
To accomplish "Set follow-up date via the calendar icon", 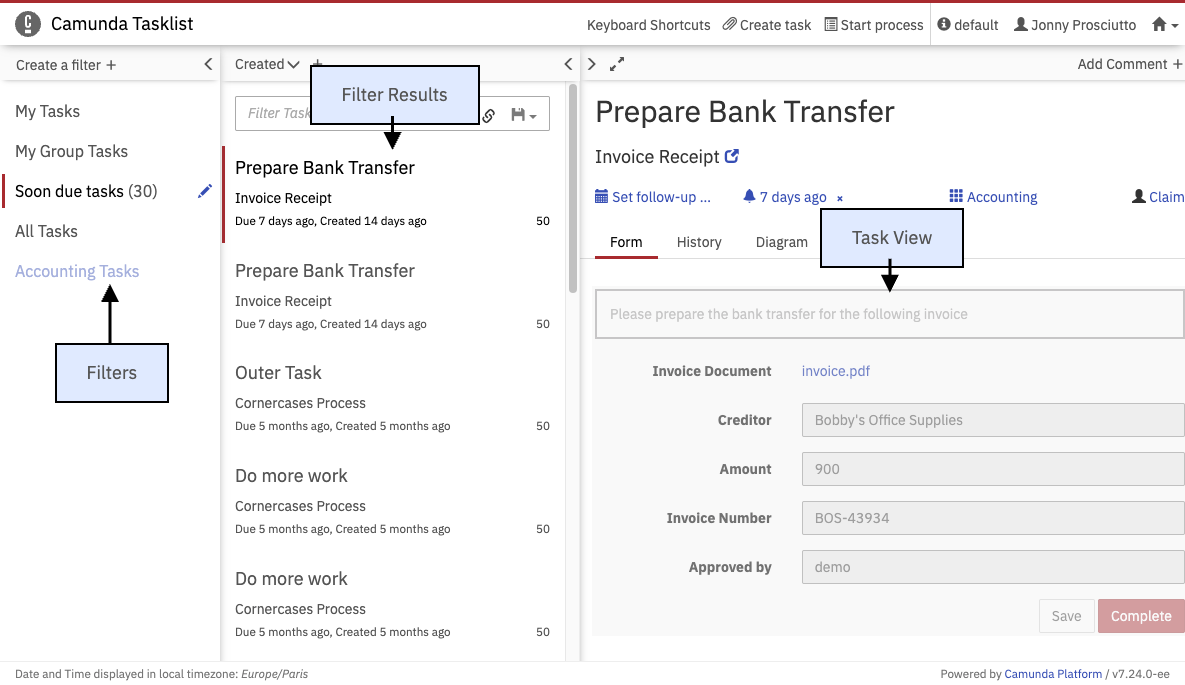I will [x=601, y=197].
